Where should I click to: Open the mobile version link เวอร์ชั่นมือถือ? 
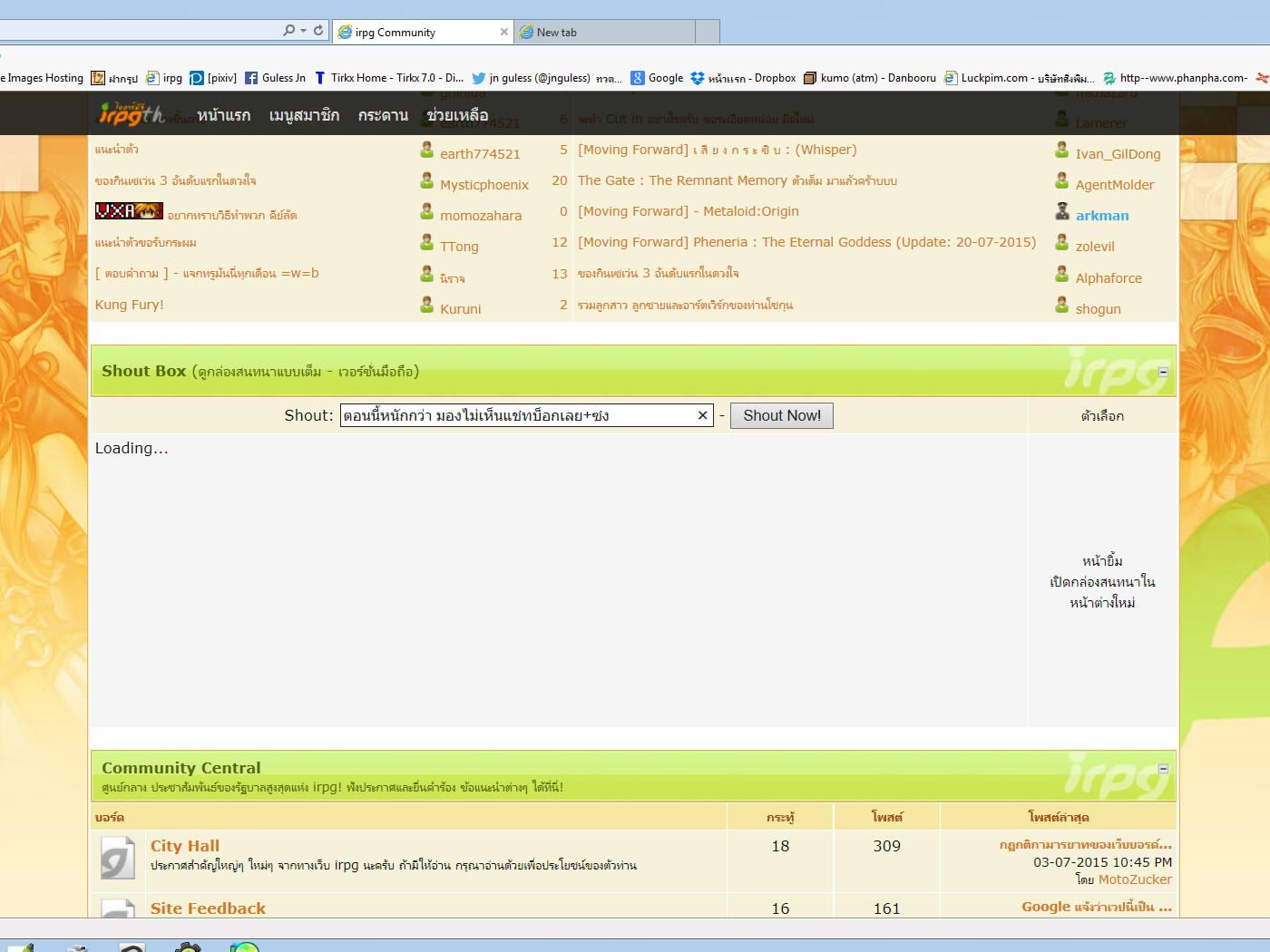click(x=376, y=372)
